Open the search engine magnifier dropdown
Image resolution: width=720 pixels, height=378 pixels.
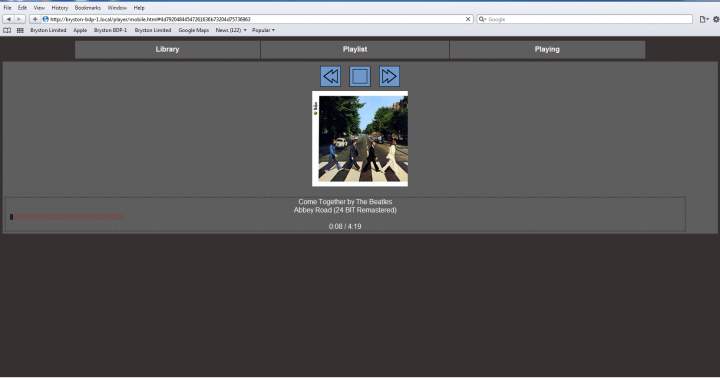coord(482,19)
